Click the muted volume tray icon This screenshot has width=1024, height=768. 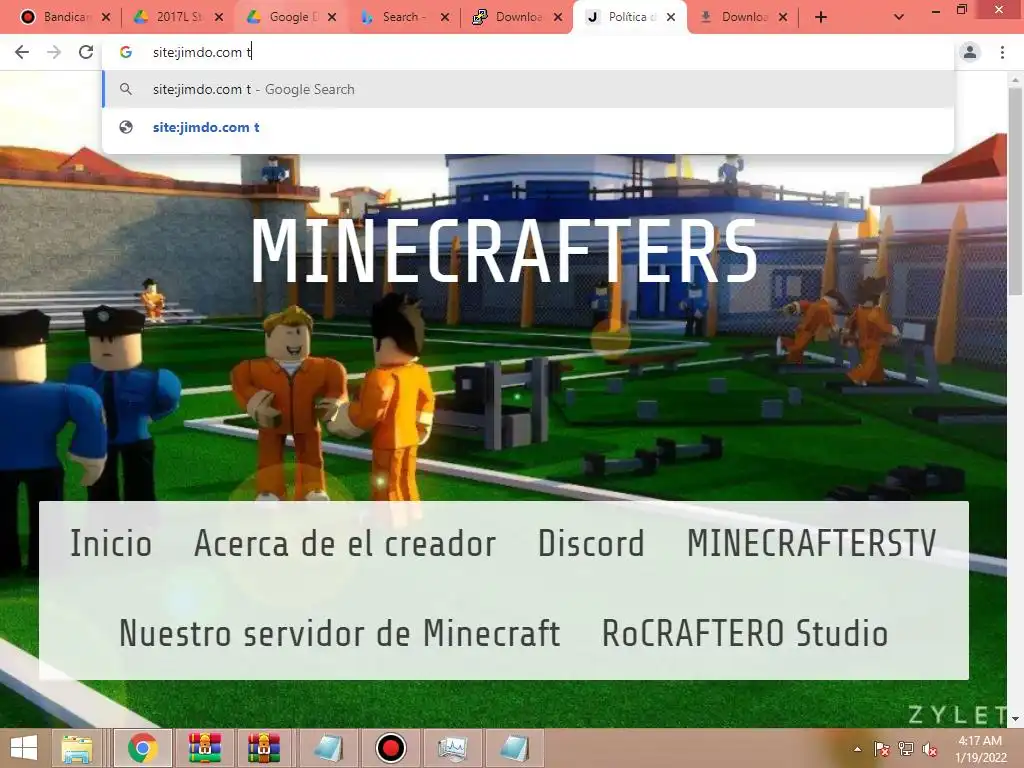pos(929,749)
